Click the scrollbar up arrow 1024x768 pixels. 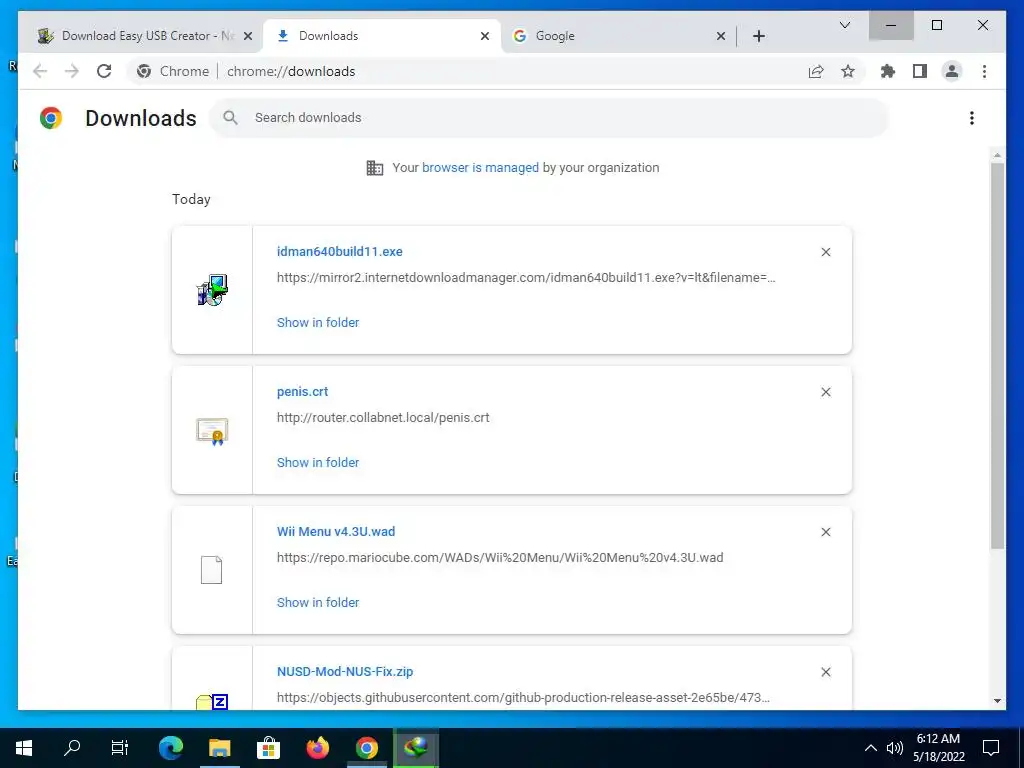point(997,155)
